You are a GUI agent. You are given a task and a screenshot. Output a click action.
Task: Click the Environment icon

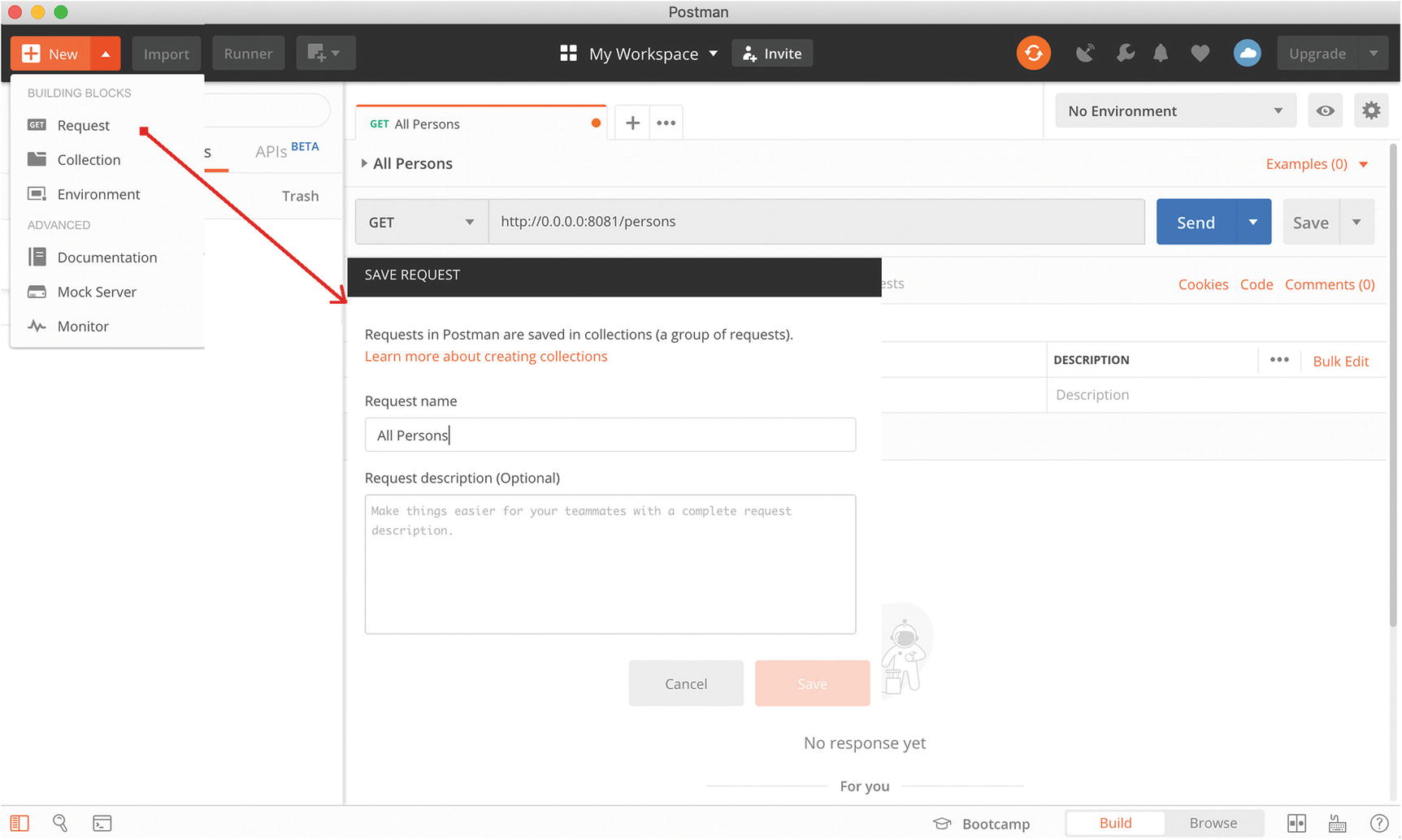click(37, 193)
